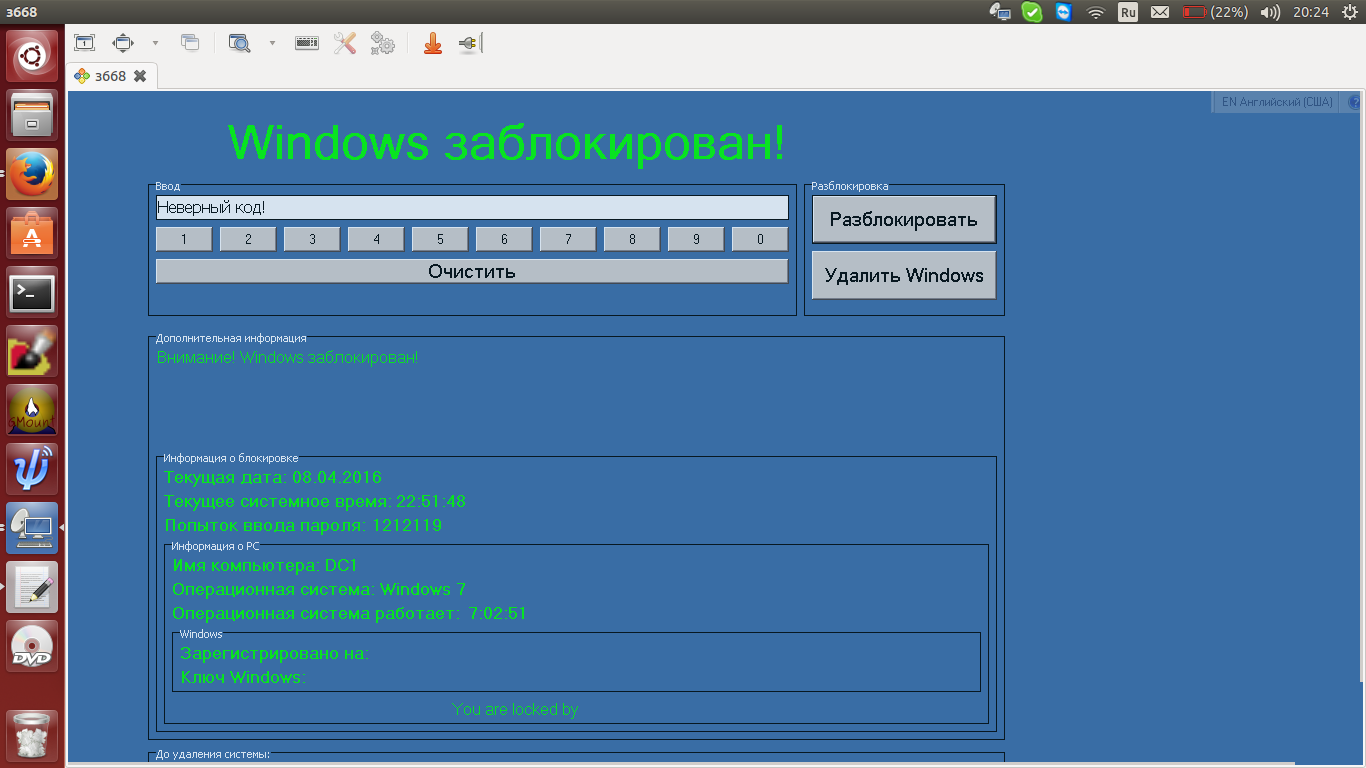Click the Разблокировать button
The height and width of the screenshot is (768, 1366).
point(904,219)
